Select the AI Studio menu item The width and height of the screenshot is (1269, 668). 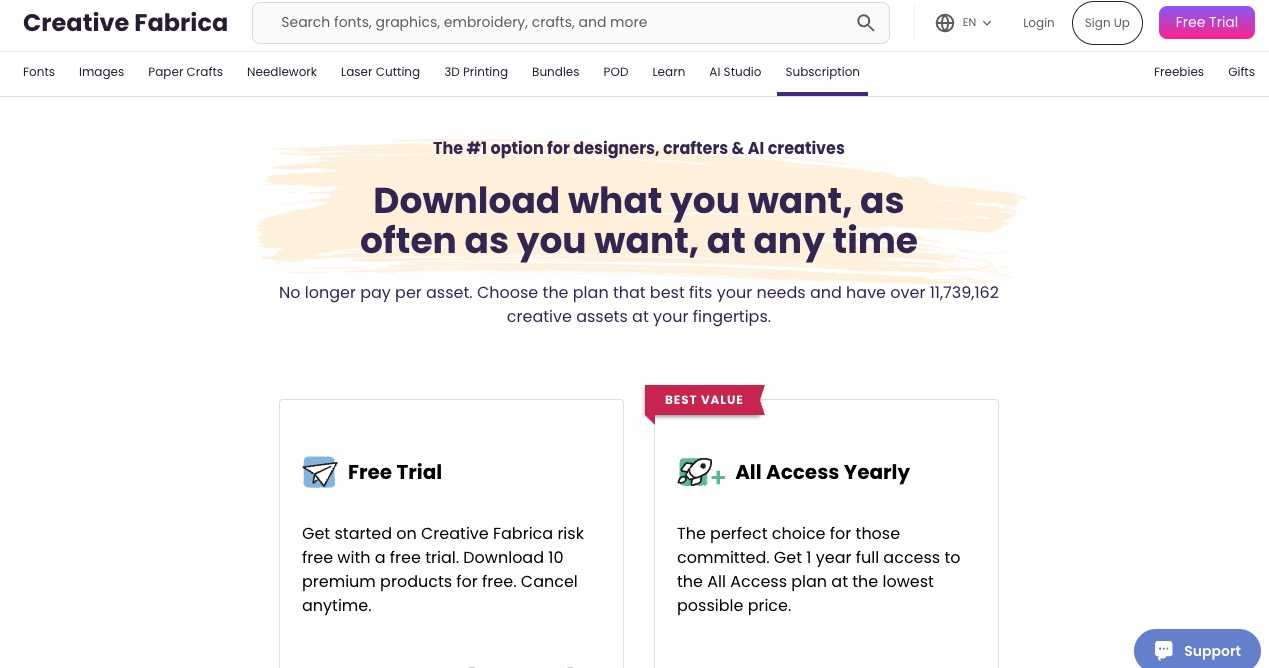point(735,72)
